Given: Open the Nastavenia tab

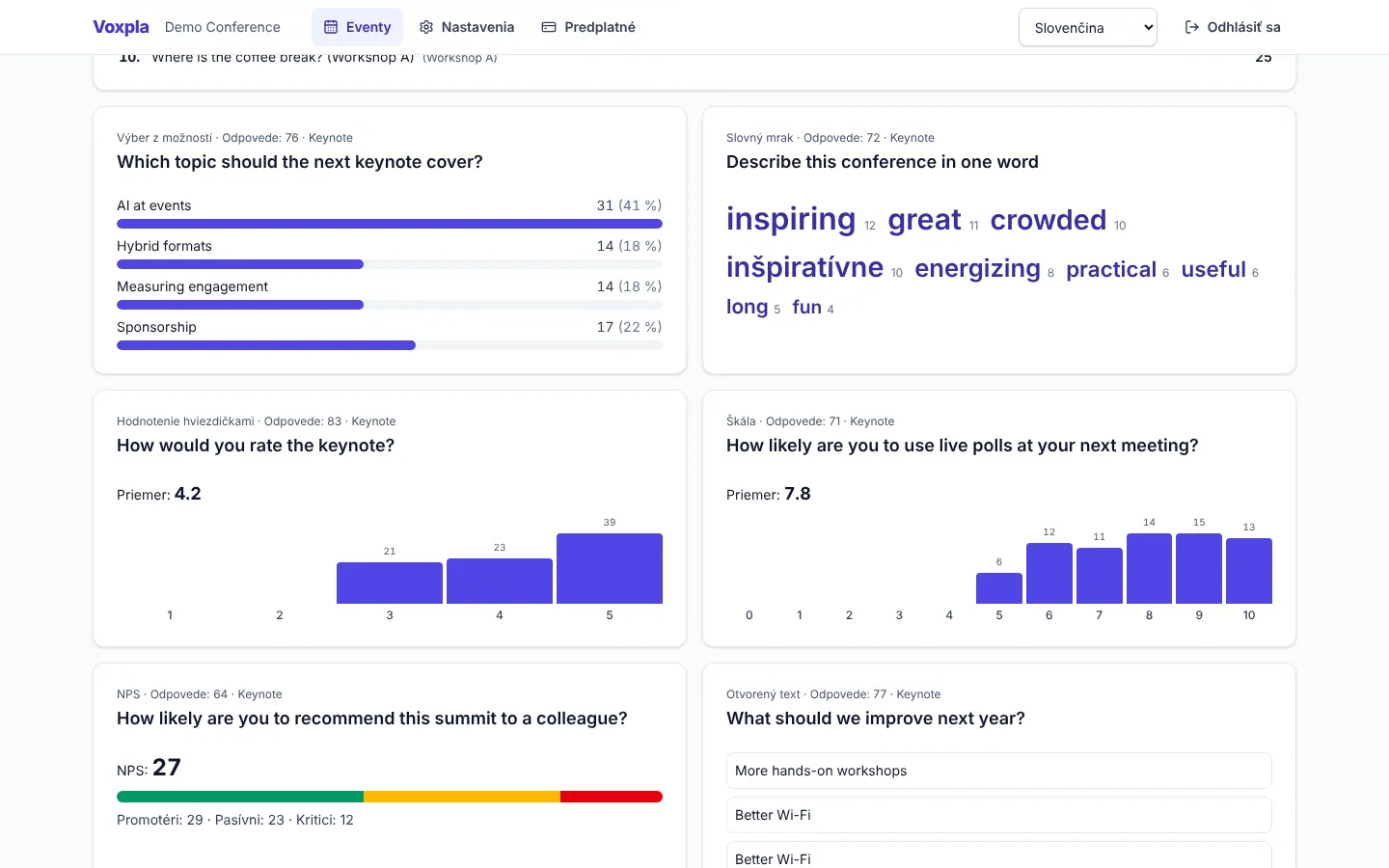Looking at the screenshot, I should [x=467, y=27].
